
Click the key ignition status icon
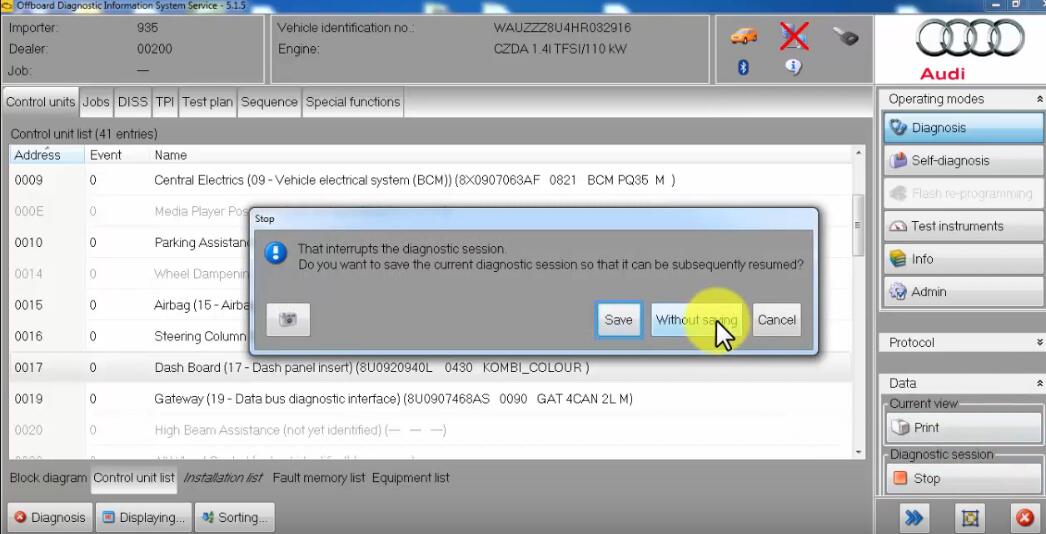click(845, 37)
